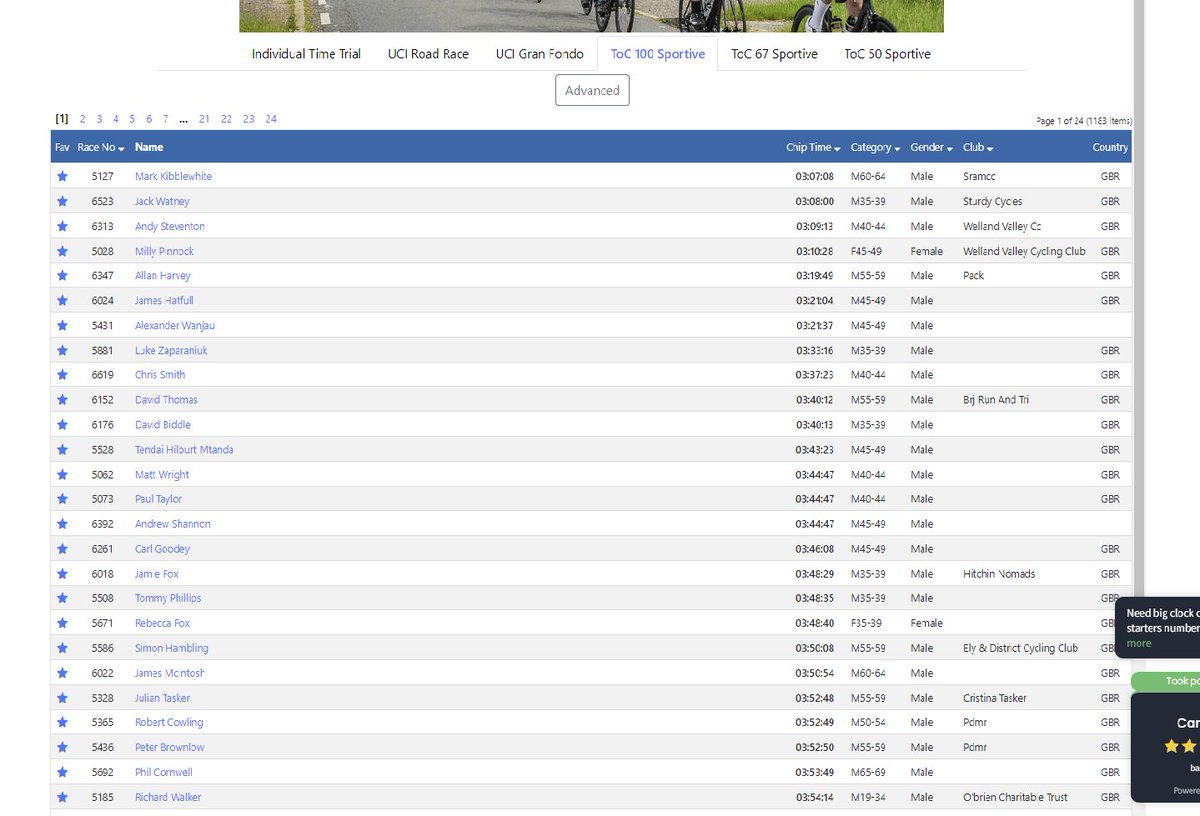Click the star next to Paul Taylor

tap(62, 498)
